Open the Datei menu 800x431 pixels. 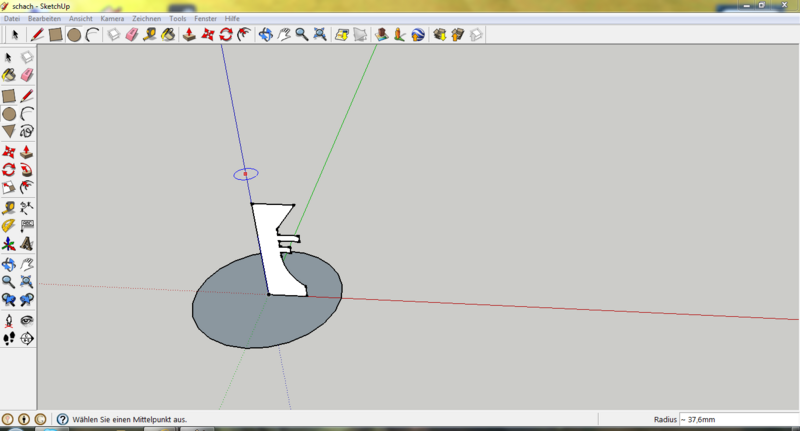tap(12, 19)
